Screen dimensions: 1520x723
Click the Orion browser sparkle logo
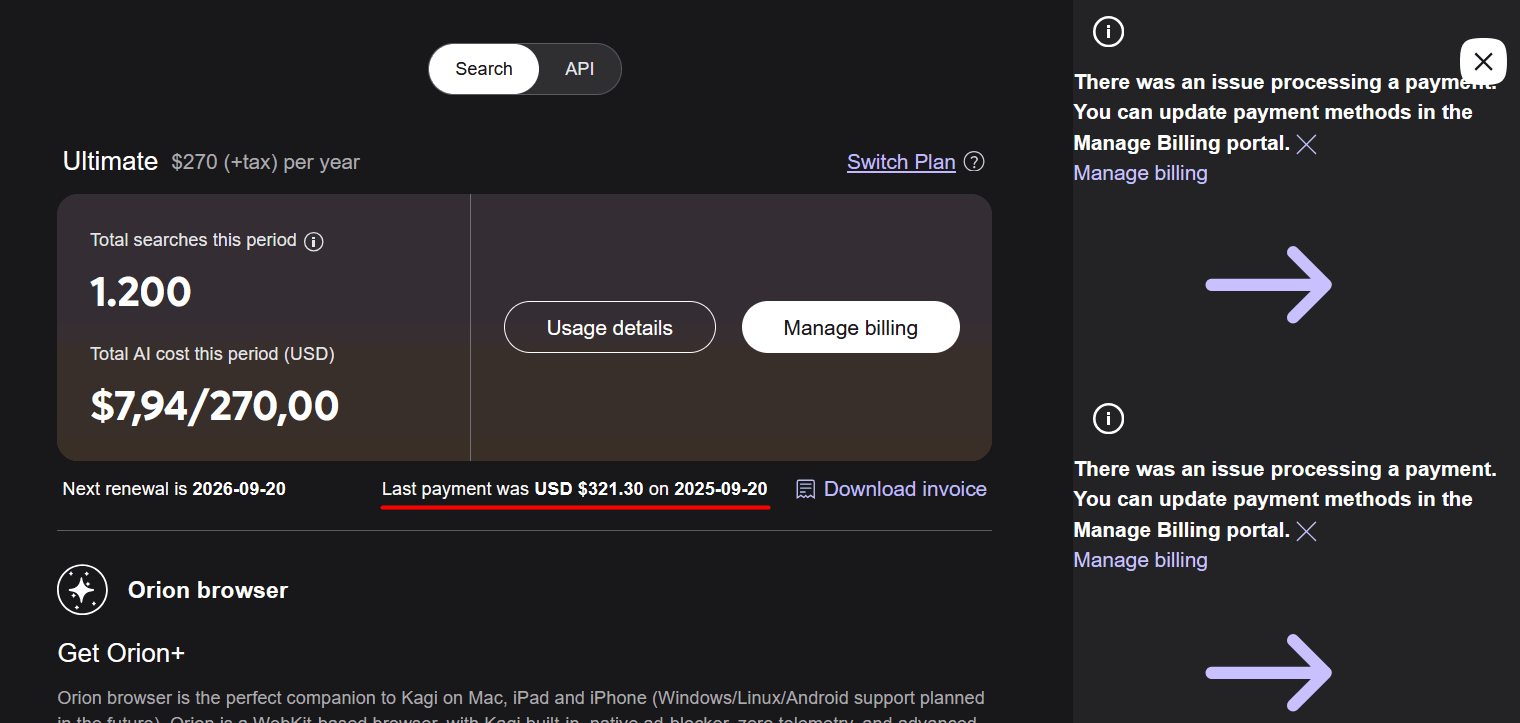click(82, 590)
